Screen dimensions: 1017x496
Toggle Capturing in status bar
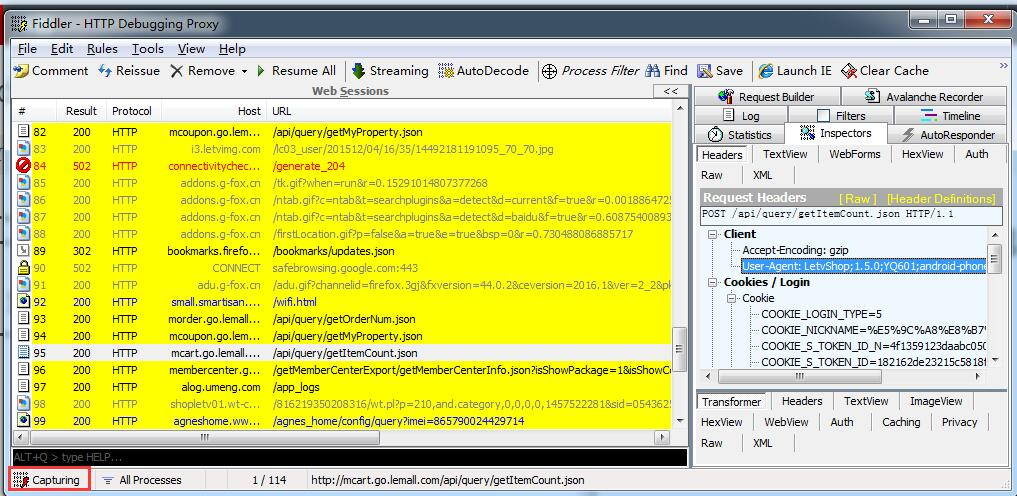pyautogui.click(x=49, y=480)
